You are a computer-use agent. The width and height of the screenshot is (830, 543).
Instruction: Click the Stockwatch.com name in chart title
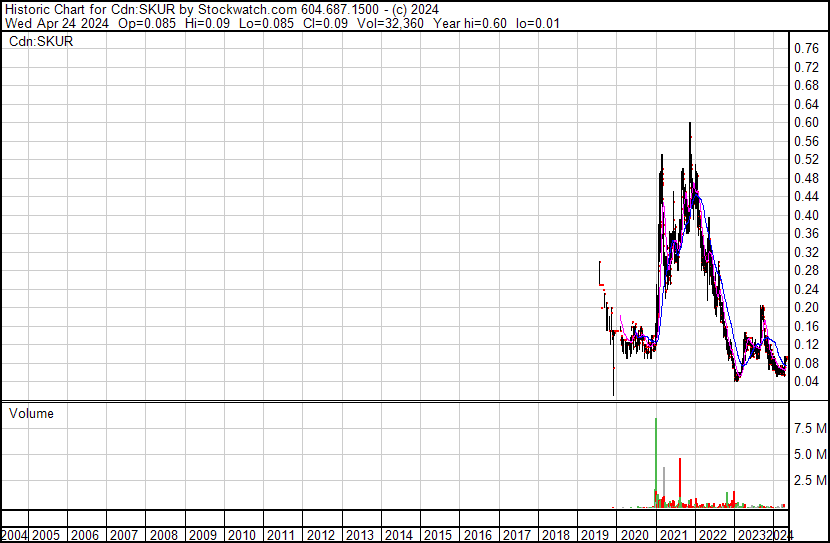pyautogui.click(x=247, y=10)
